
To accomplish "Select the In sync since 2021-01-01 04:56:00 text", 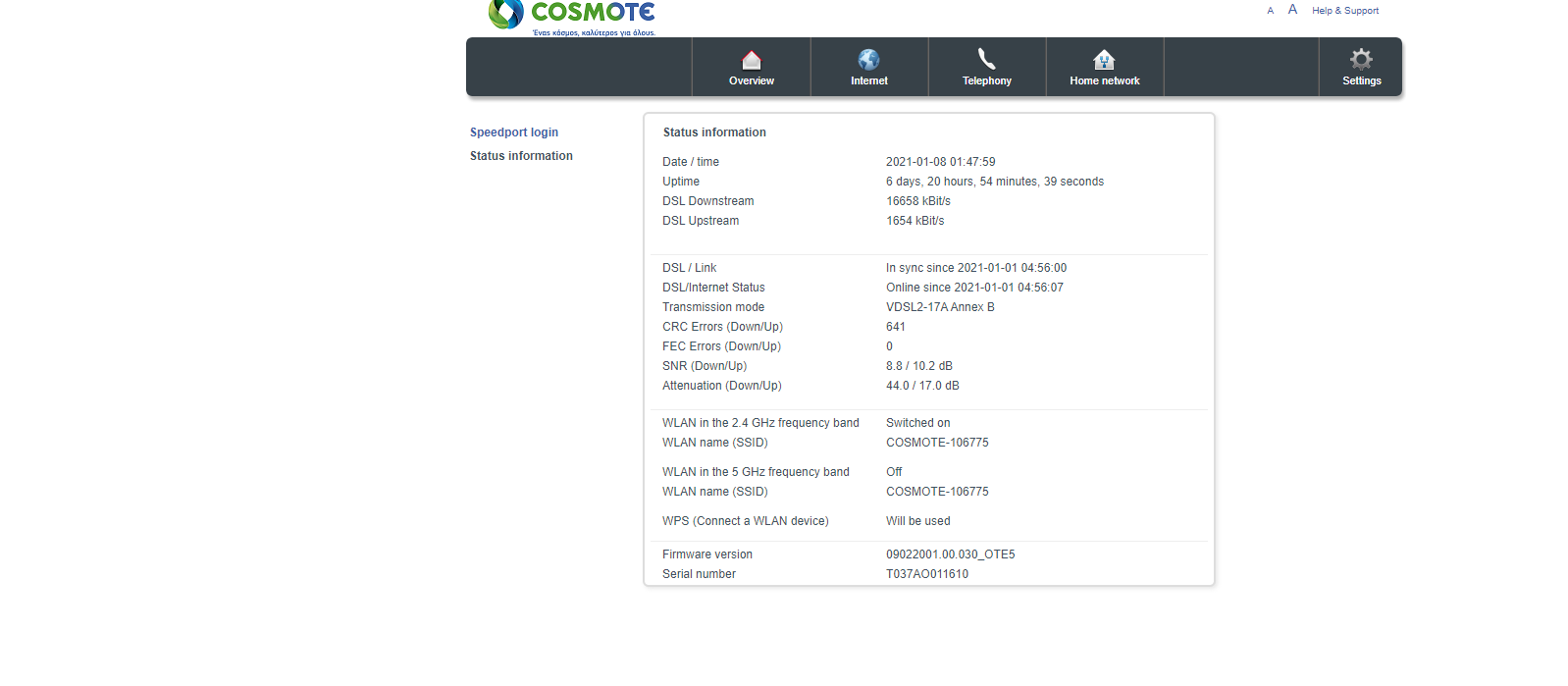I will pos(976,268).
